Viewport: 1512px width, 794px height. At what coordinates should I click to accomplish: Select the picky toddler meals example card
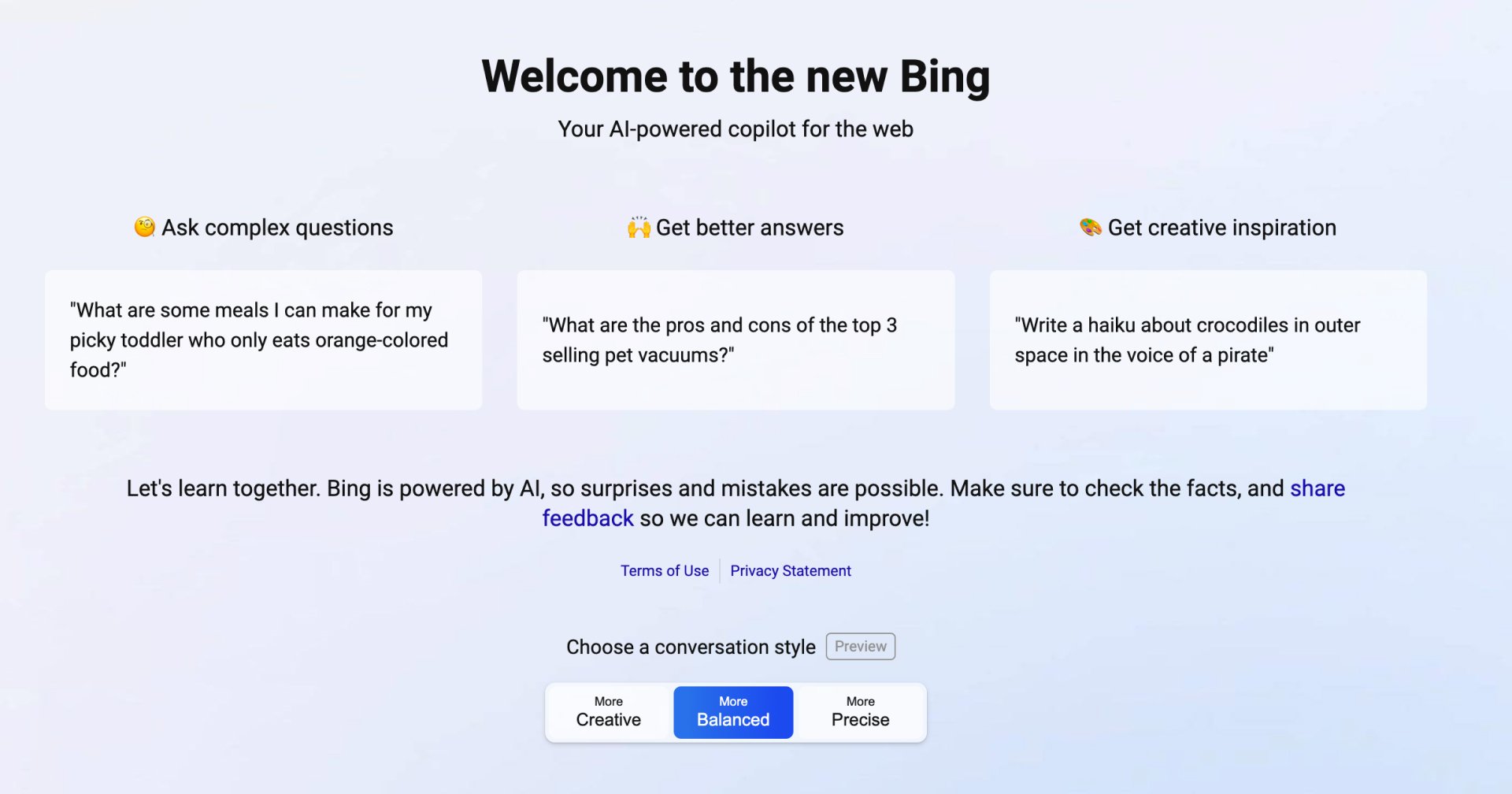(x=263, y=339)
